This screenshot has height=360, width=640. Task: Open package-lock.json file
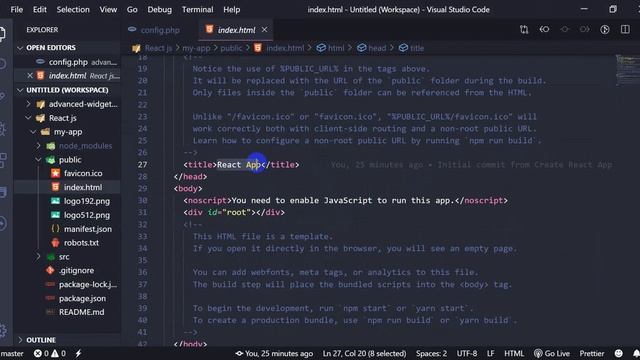tap(87, 284)
